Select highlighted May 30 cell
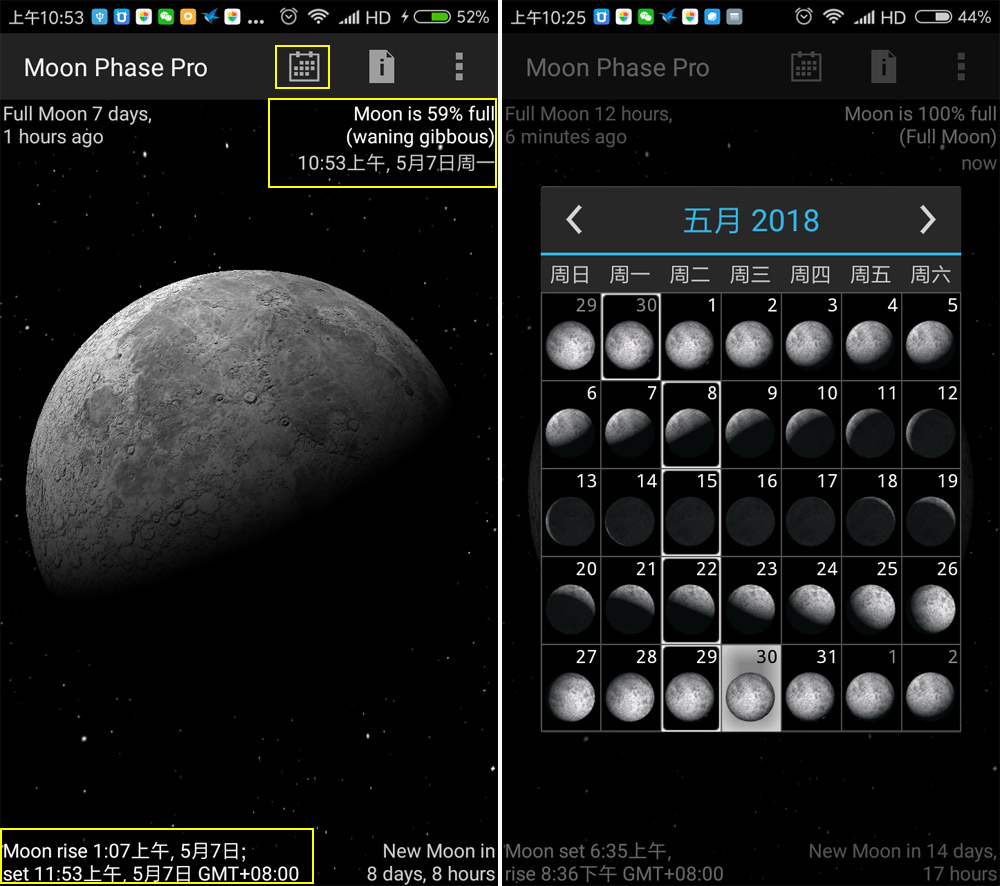This screenshot has width=1000, height=886. (x=751, y=688)
